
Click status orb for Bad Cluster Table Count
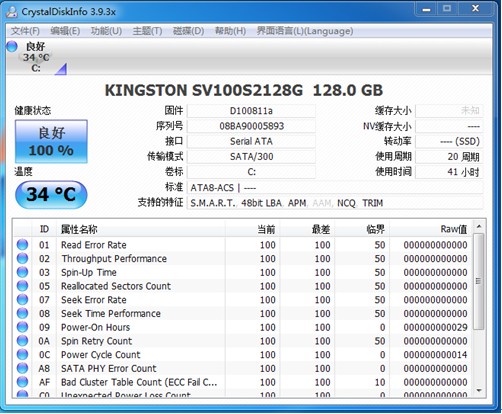[x=22, y=382]
